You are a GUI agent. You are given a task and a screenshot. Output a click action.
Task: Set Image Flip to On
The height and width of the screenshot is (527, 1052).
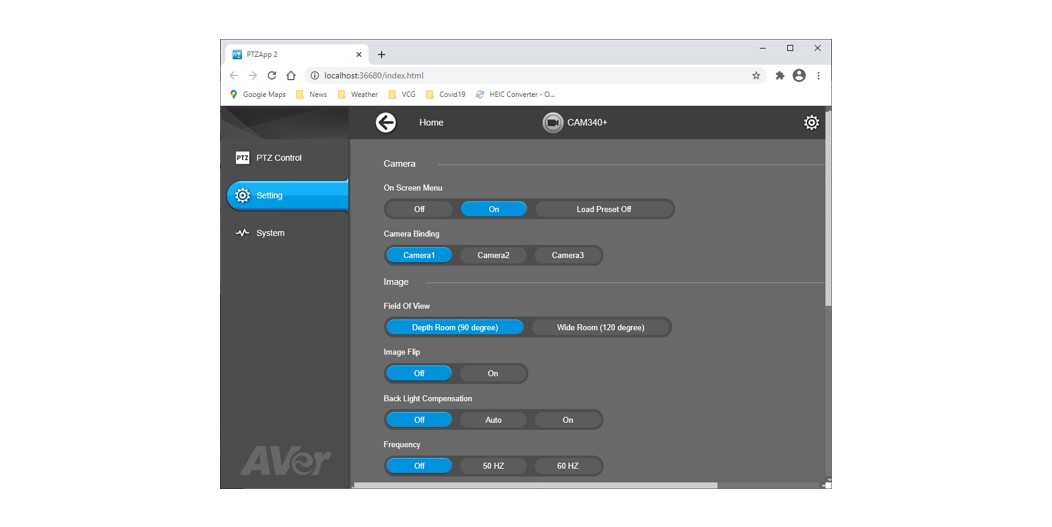pyautogui.click(x=493, y=373)
